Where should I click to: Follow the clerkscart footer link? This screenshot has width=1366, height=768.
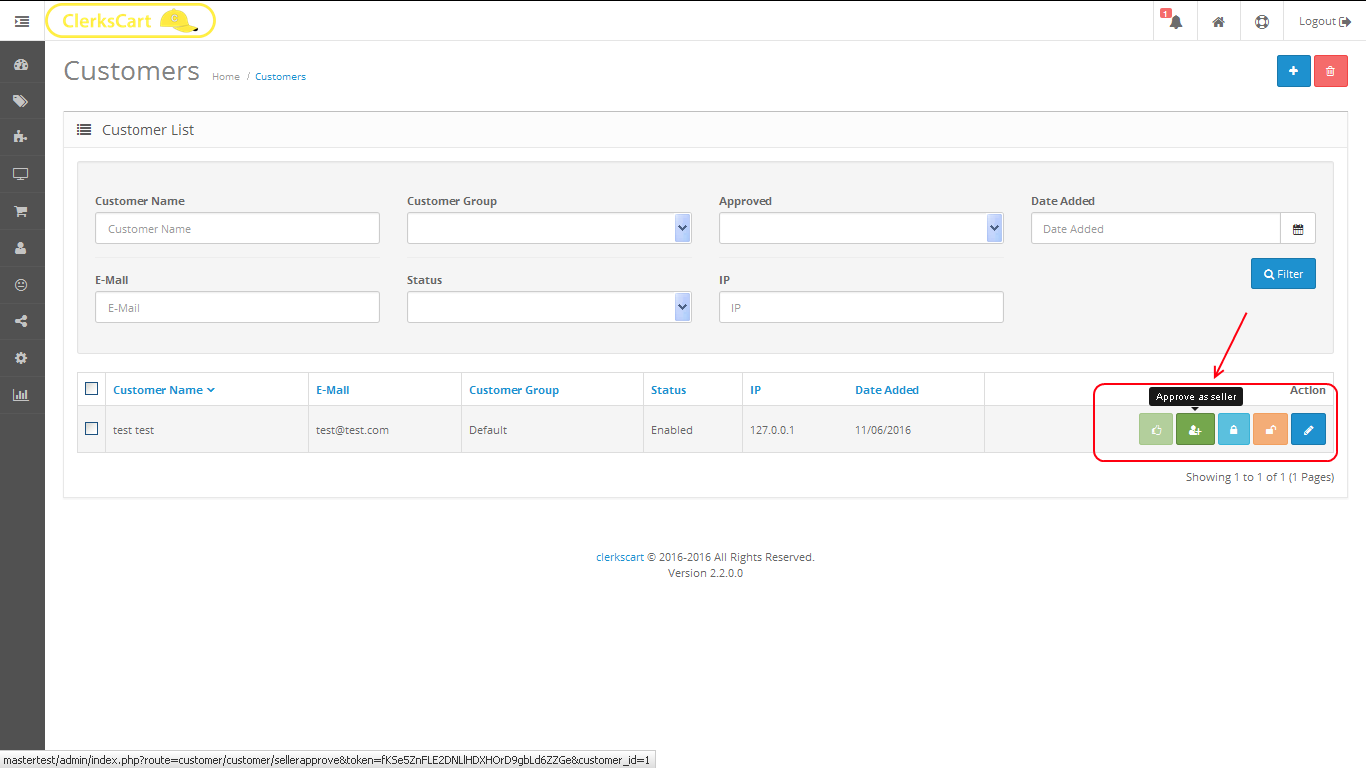point(620,557)
